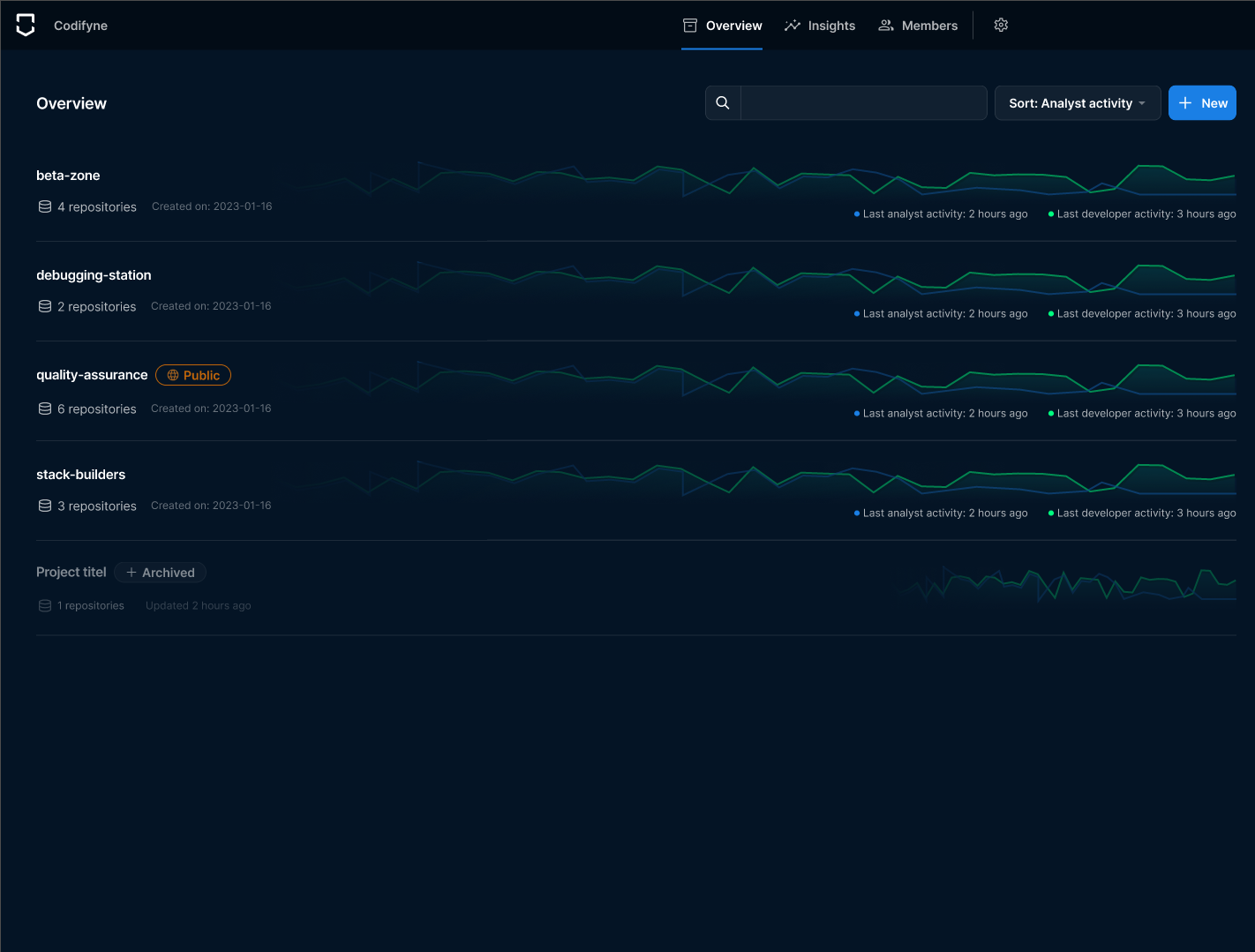Open the quality-assurance project
Viewport: 1255px width, 952px height.
coord(92,375)
